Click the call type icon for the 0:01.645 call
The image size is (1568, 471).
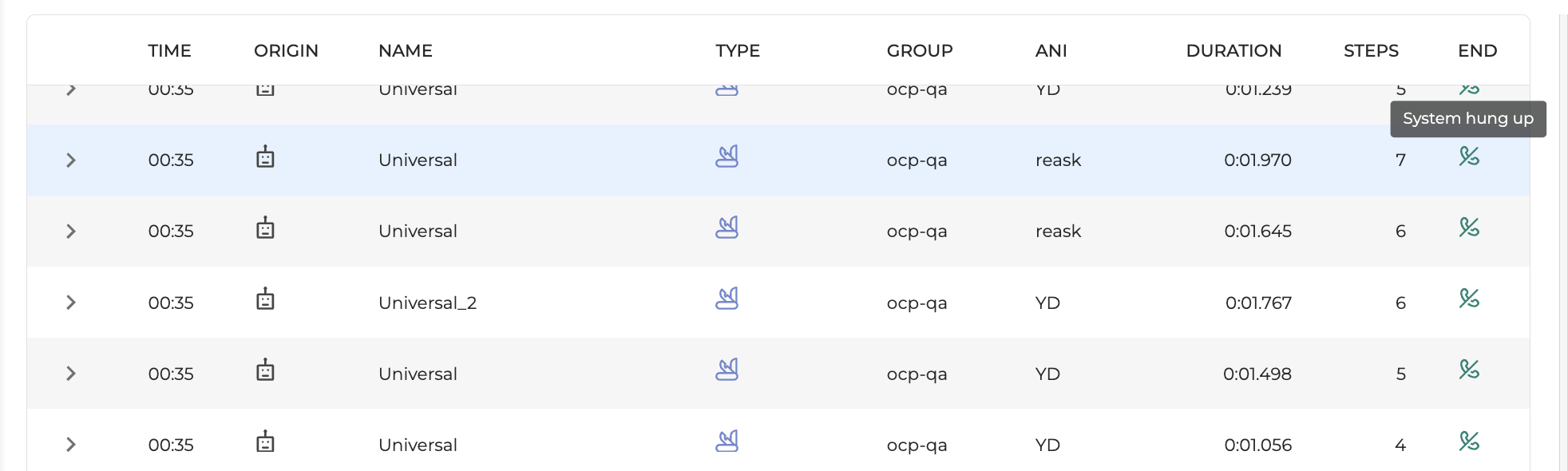tap(727, 228)
